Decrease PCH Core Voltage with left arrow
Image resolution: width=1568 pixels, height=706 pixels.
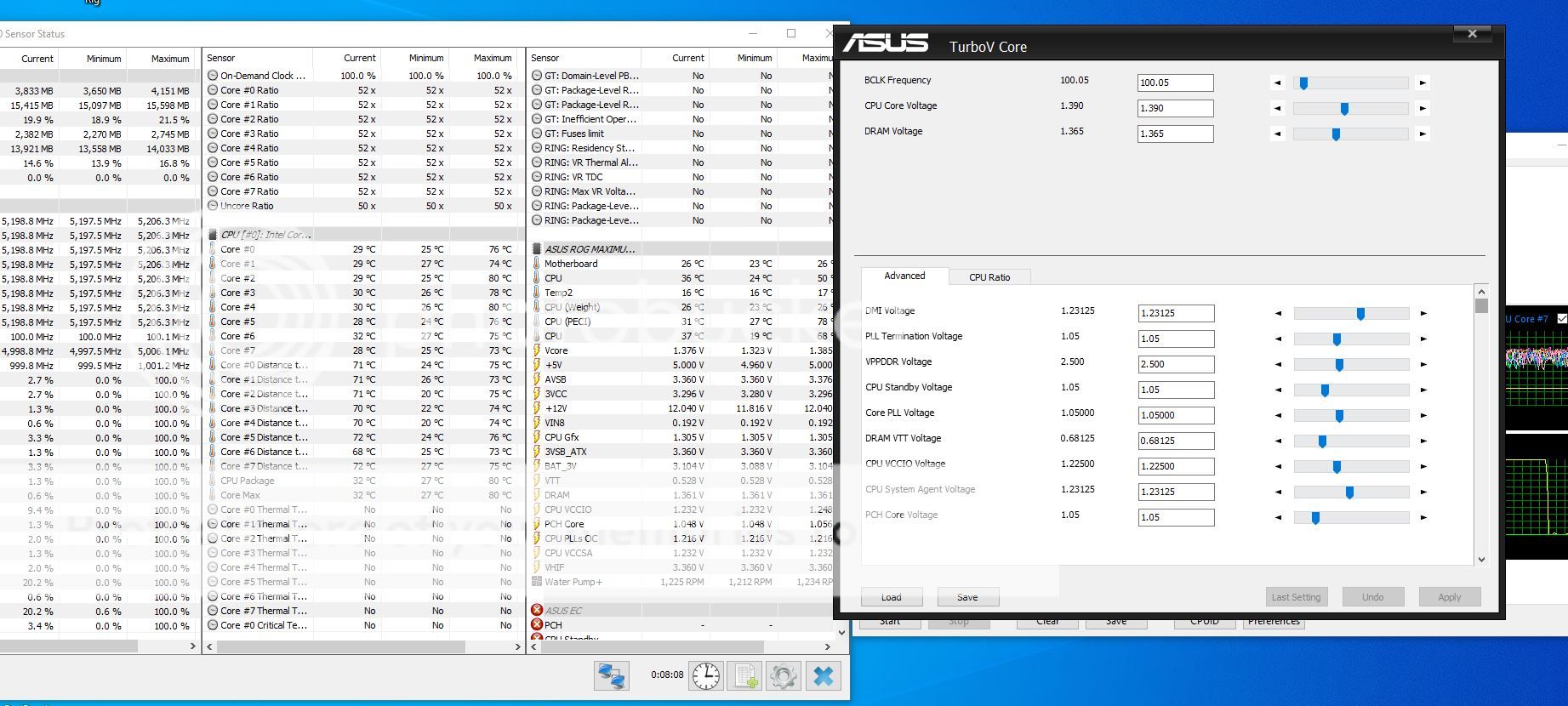coord(1278,518)
